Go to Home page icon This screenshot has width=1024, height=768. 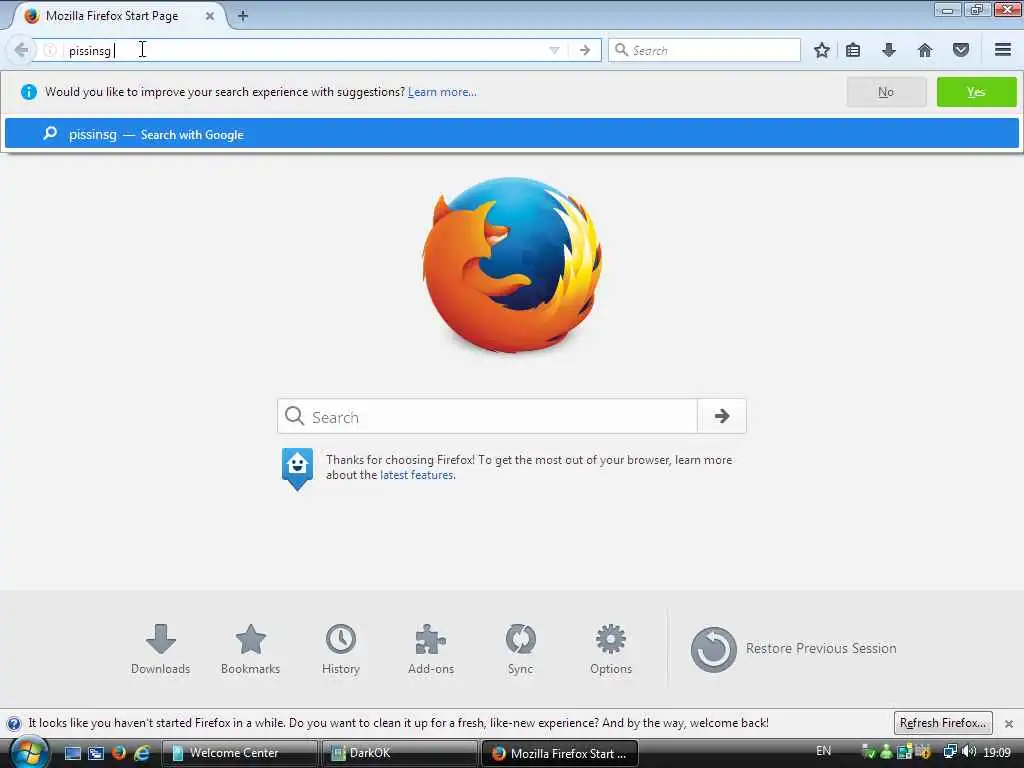[925, 50]
